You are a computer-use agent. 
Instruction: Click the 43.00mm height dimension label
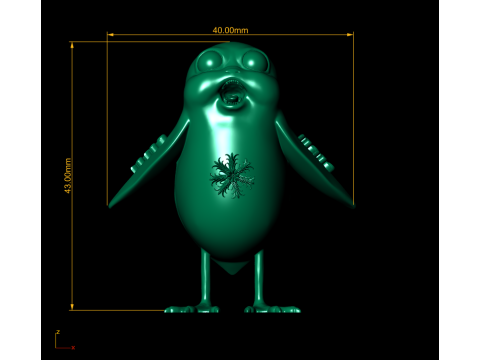68,176
